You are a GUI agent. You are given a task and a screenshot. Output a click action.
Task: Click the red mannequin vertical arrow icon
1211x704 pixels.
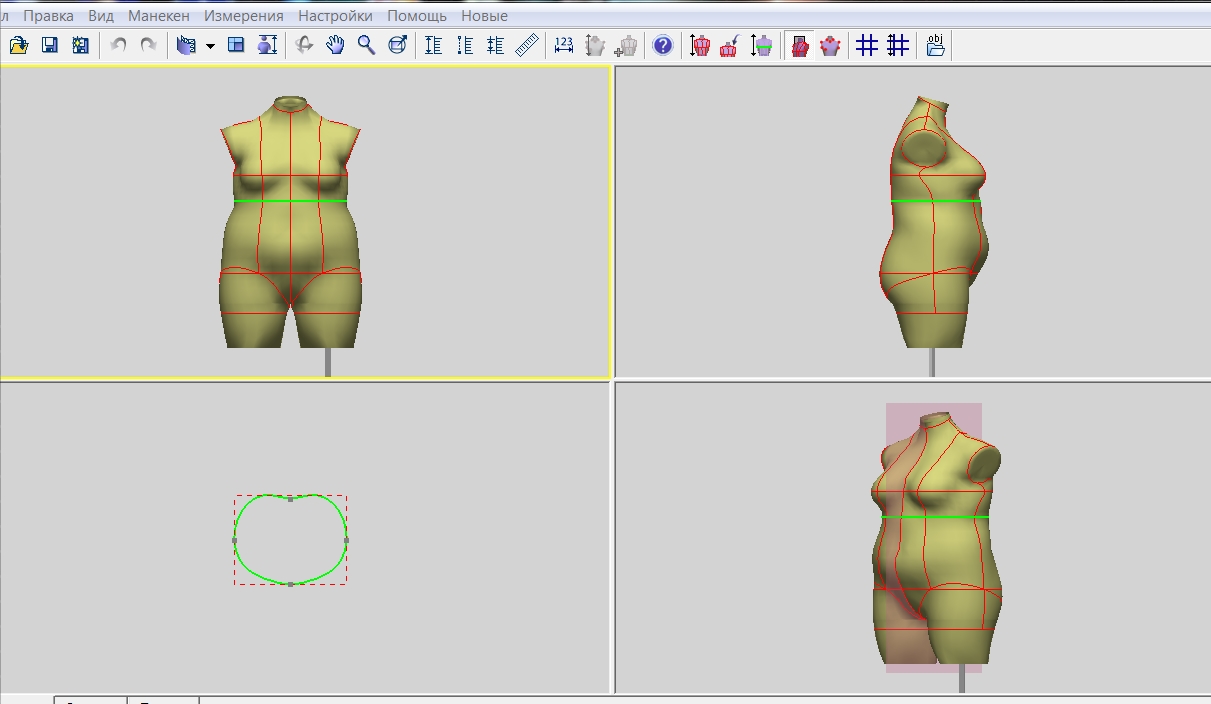(x=699, y=45)
